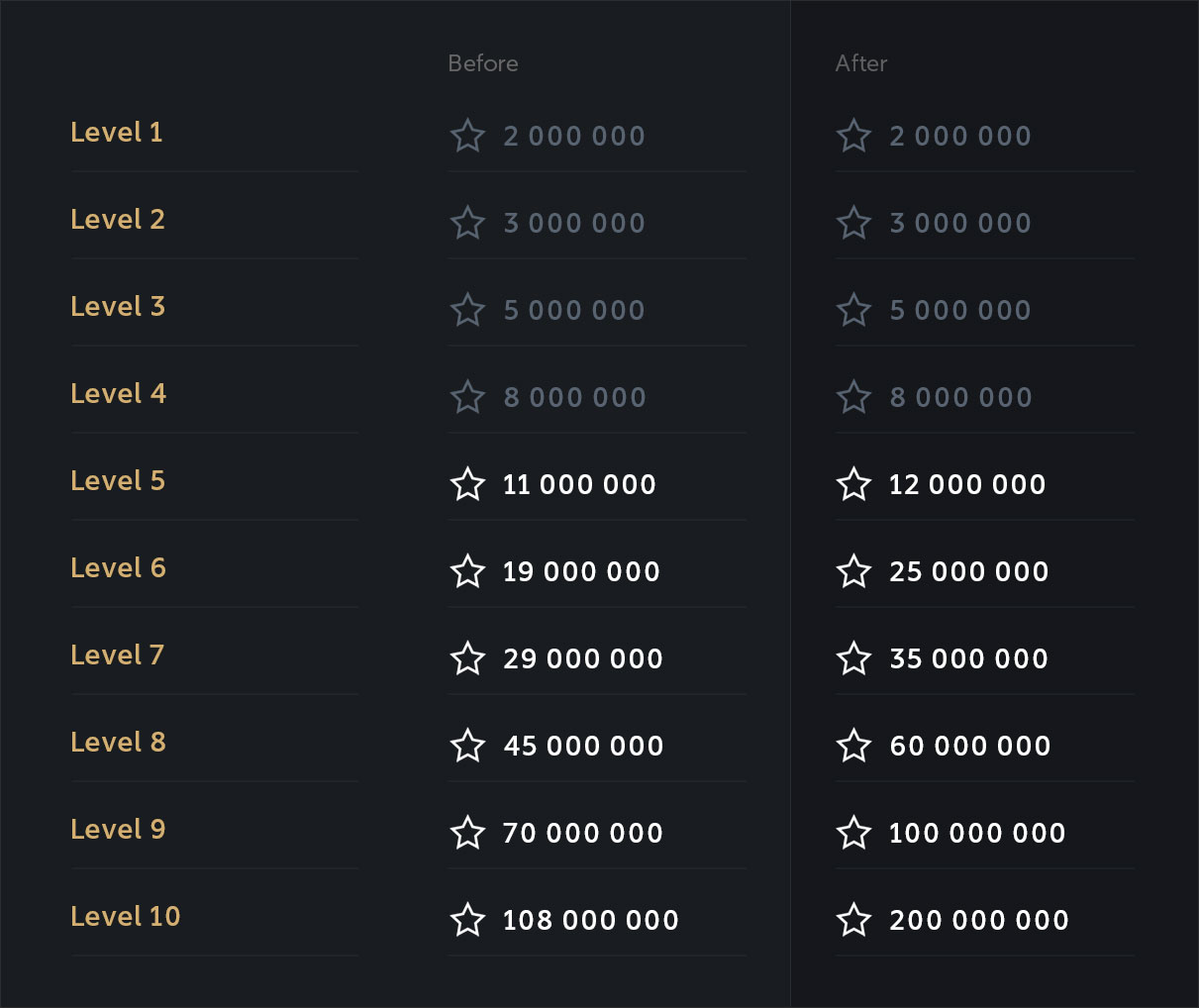
Task: Click the star icon beside After 12 000 000
Action: (853, 484)
